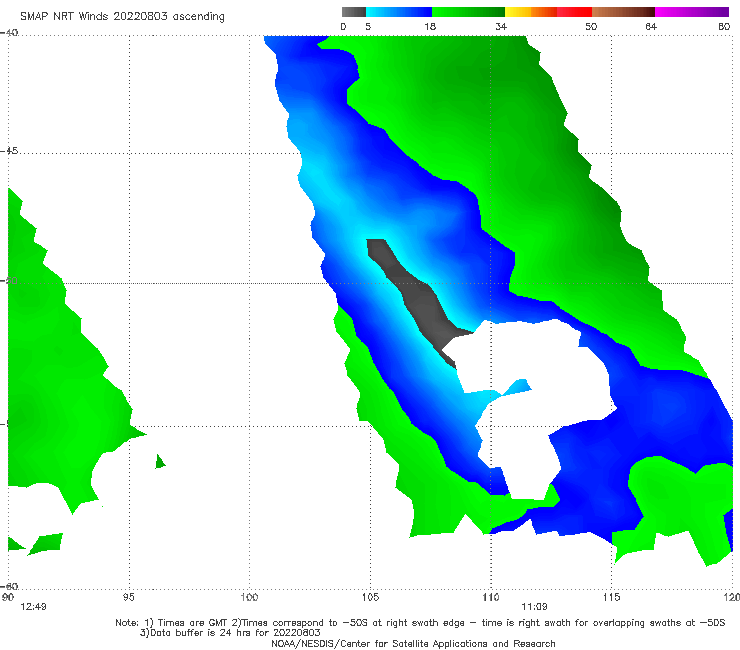Click the '50' color scale label

tap(591, 26)
